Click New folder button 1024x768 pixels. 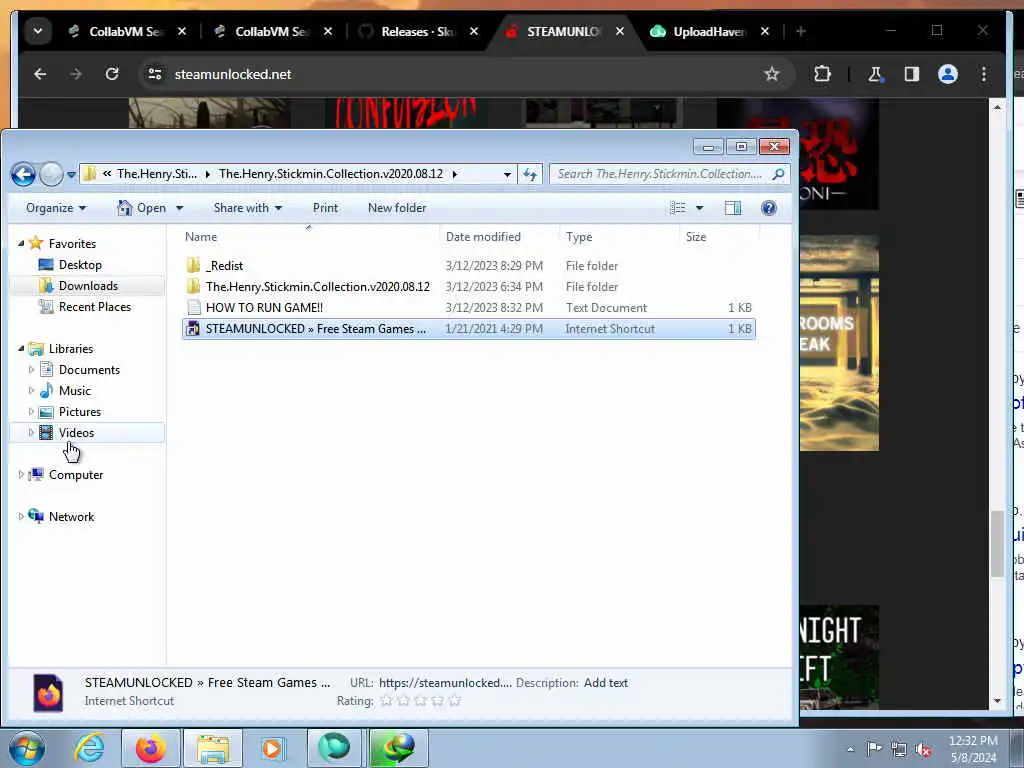click(x=396, y=208)
